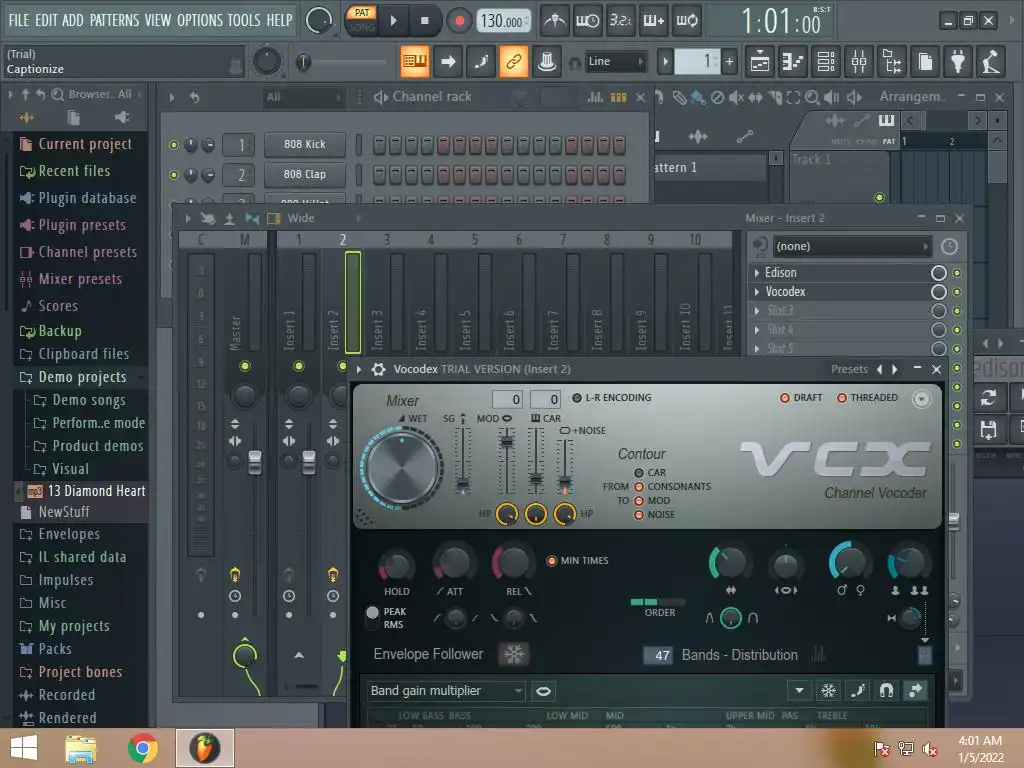Click the headphones icon in band gain toolbar
Viewport: 1024px width, 768px height.
pyautogui.click(x=886, y=690)
